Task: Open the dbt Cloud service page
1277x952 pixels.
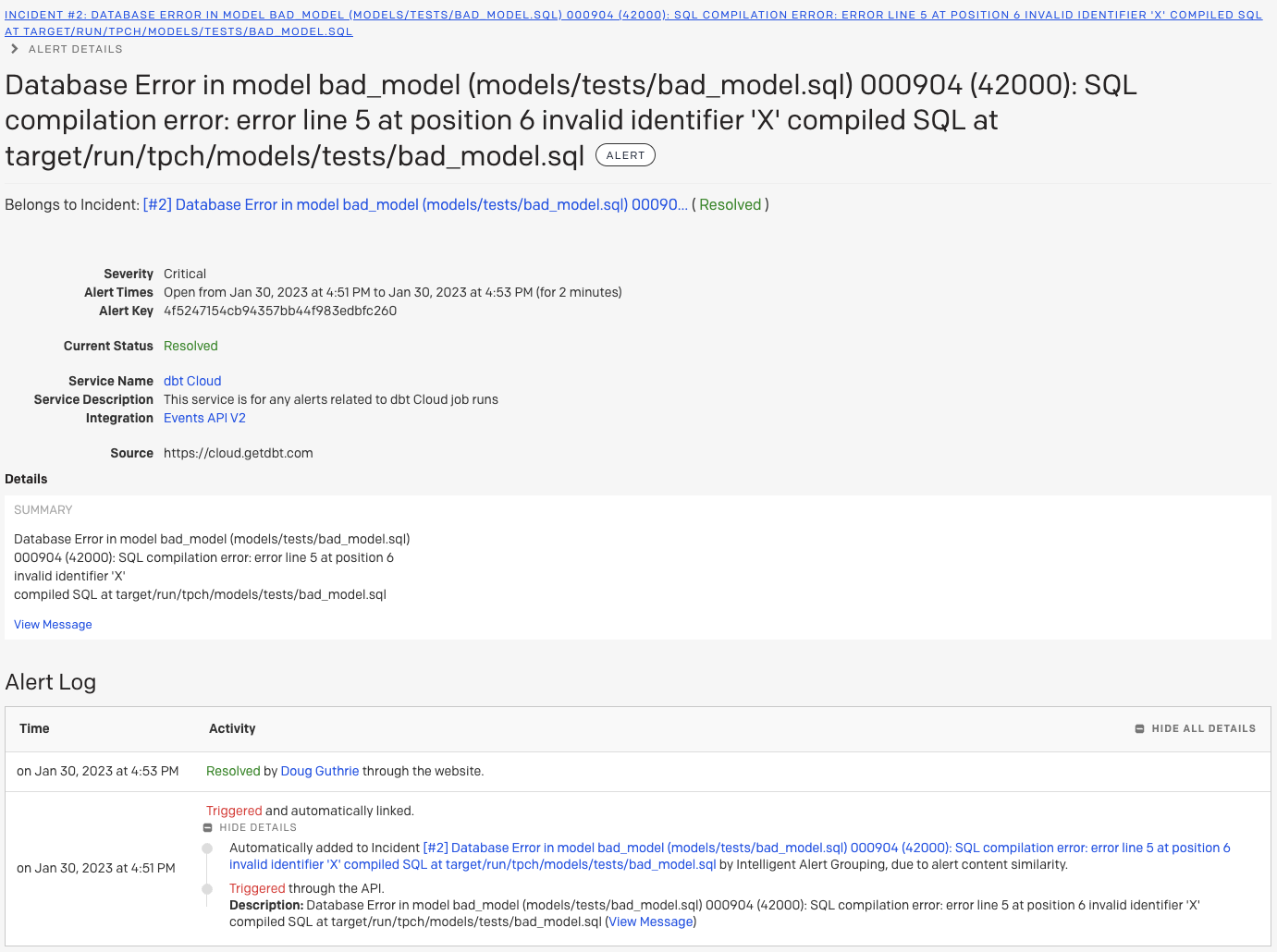Action: (x=191, y=380)
